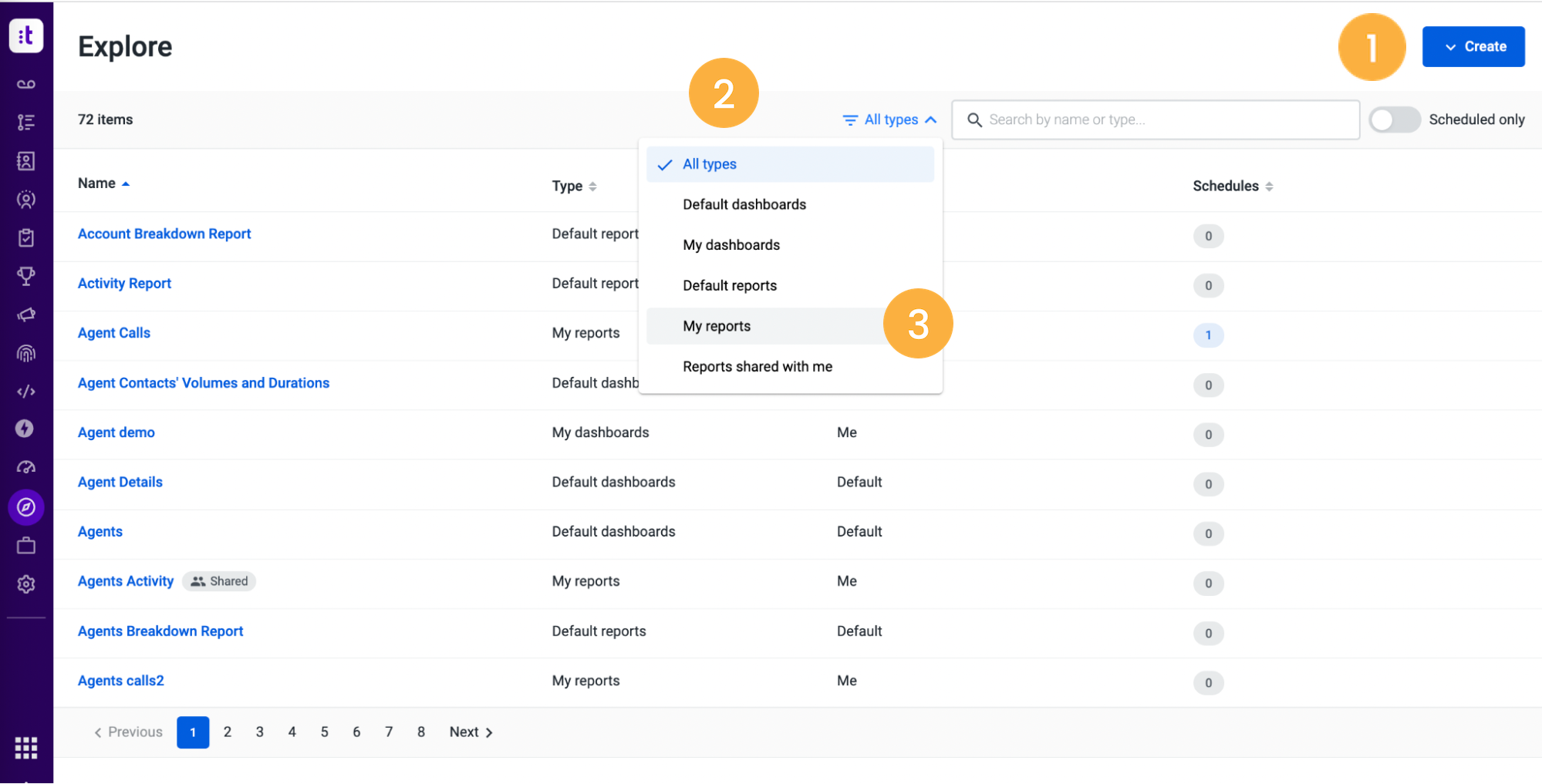Click the Previous page button
The image size is (1542, 784).
point(128,732)
